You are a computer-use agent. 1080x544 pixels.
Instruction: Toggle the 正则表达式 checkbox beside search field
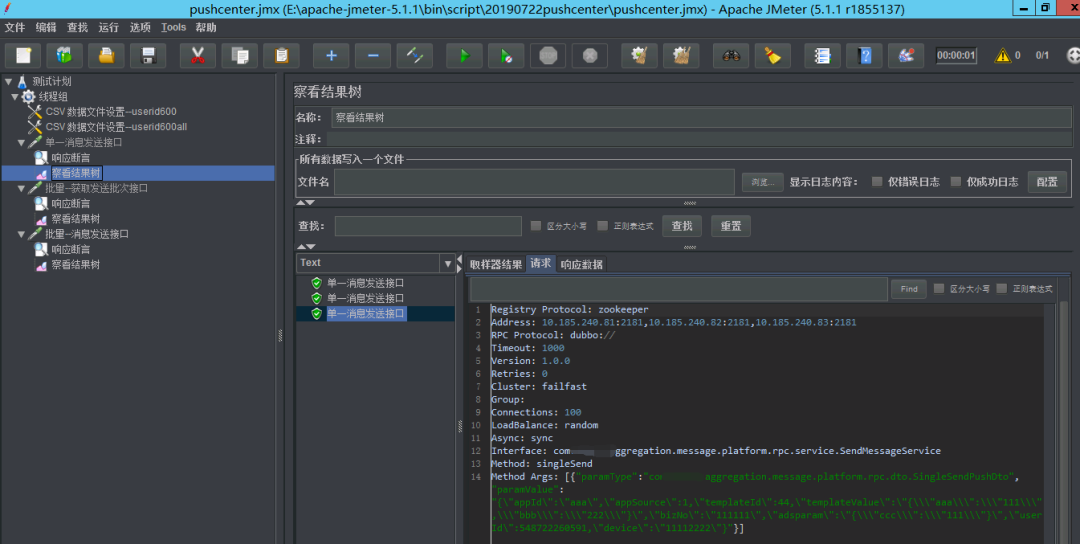tap(604, 226)
